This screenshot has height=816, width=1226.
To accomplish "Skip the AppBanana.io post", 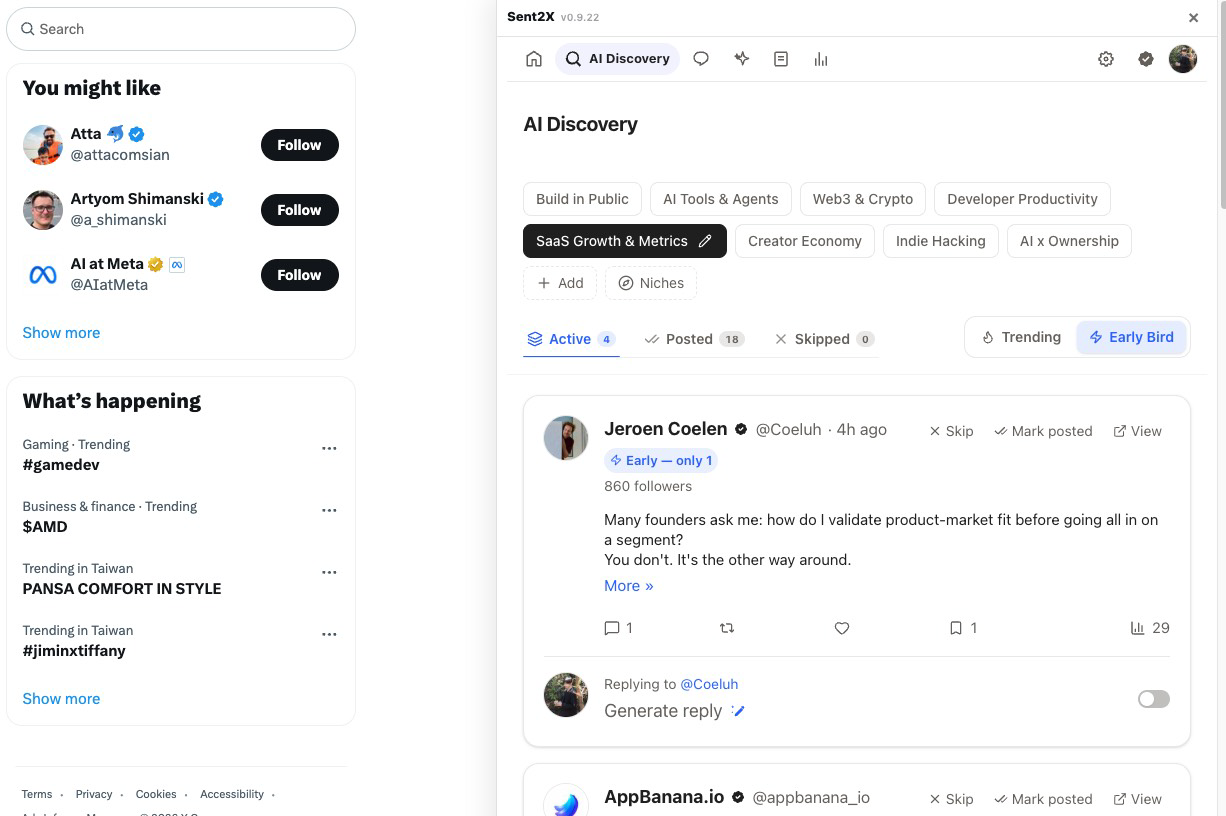I will pos(951,799).
